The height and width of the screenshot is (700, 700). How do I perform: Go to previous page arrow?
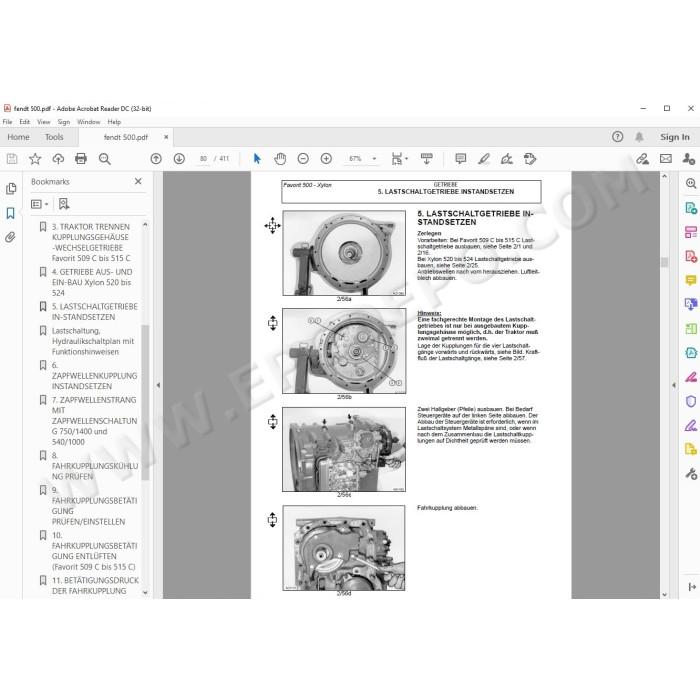(x=156, y=158)
